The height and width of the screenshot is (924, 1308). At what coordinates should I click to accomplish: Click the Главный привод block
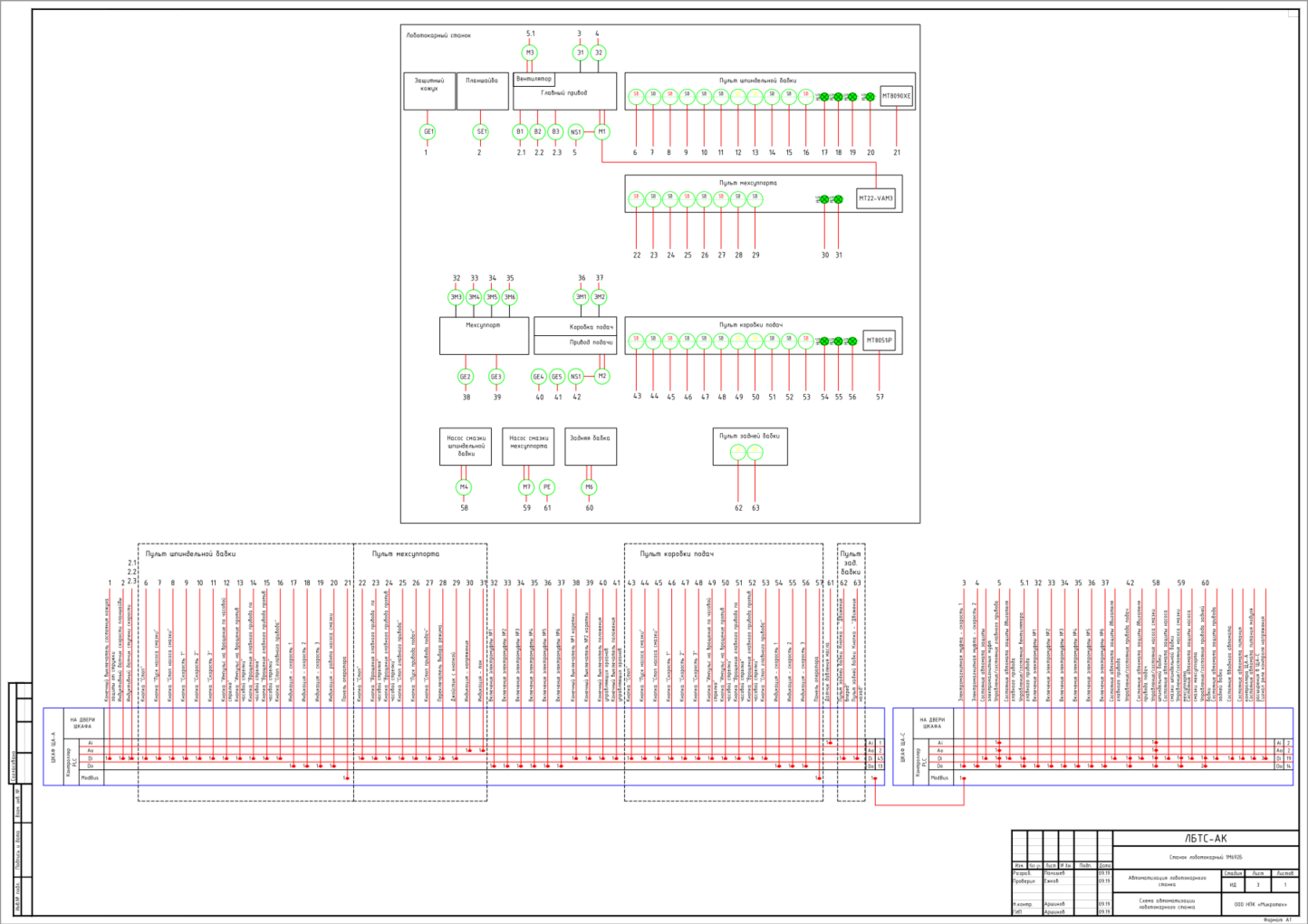565,91
